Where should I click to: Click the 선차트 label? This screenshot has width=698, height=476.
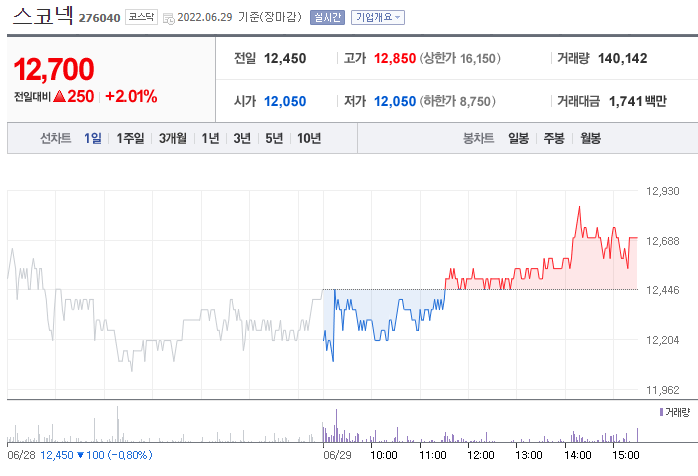56,138
